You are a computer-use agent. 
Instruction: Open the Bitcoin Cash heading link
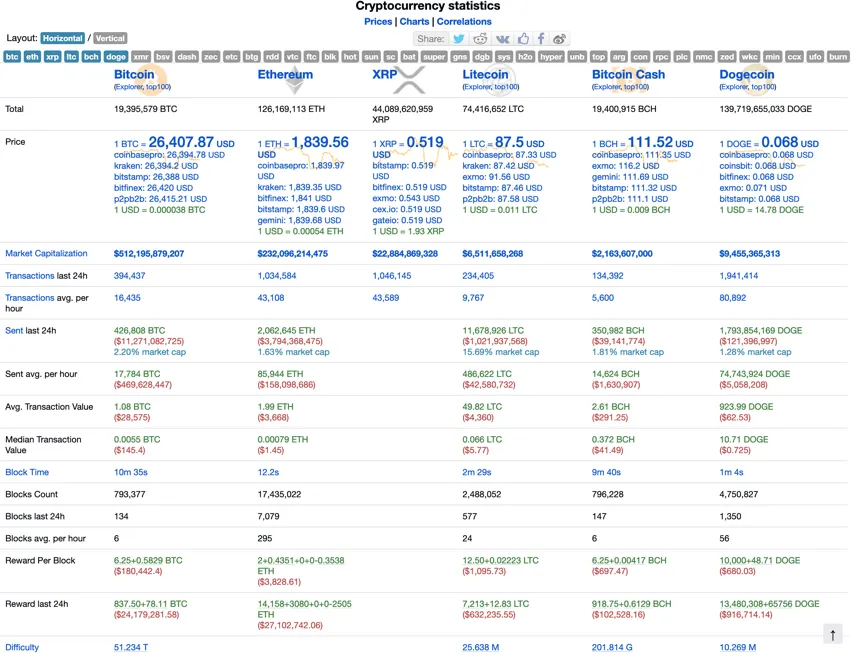click(628, 74)
